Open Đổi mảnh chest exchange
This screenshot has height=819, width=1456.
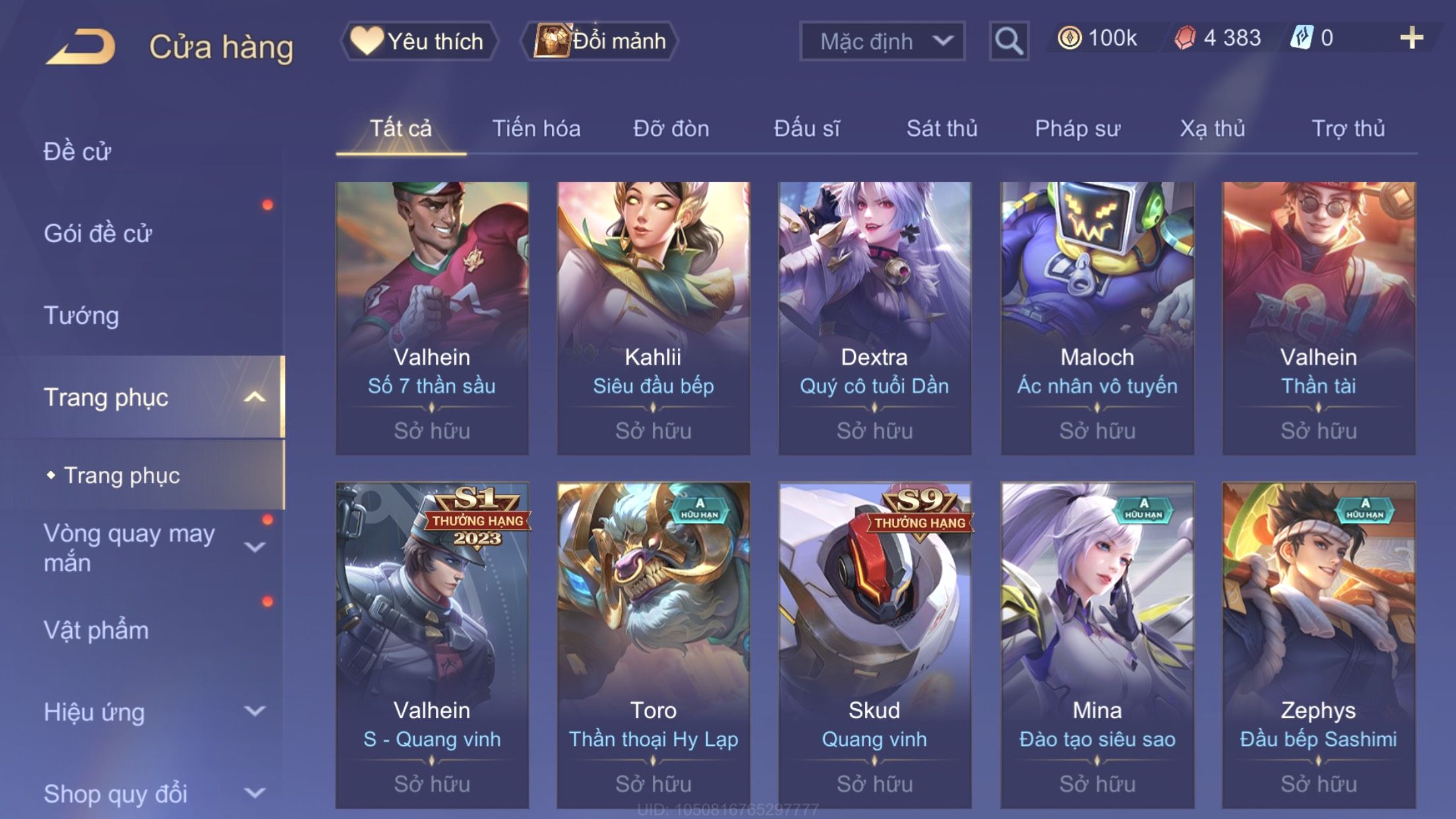click(599, 41)
